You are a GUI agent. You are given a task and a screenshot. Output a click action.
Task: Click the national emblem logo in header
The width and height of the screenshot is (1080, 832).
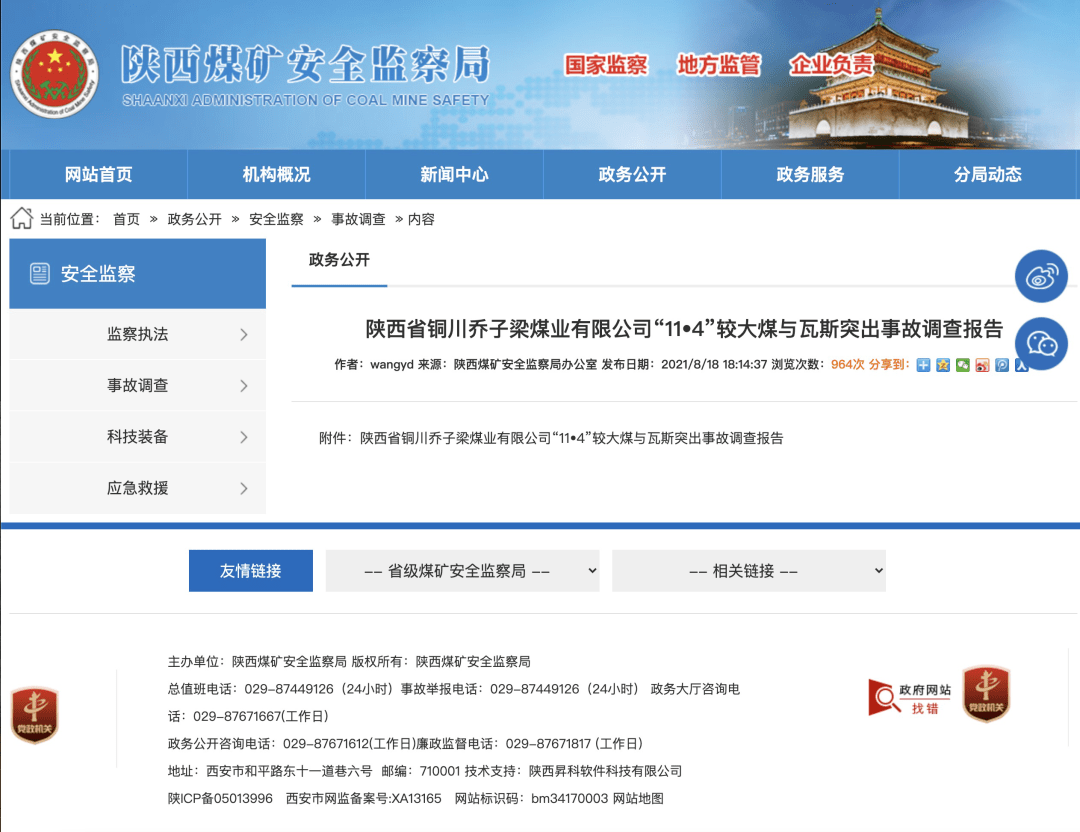(55, 75)
